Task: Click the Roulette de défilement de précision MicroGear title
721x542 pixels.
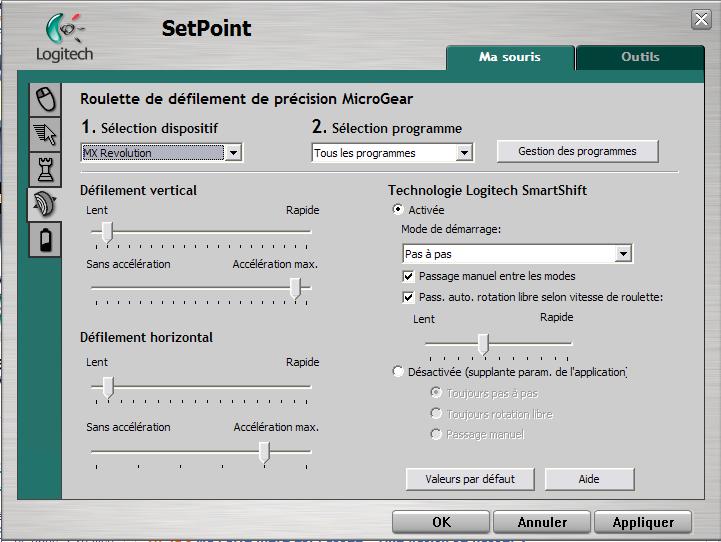Action: pos(246,99)
